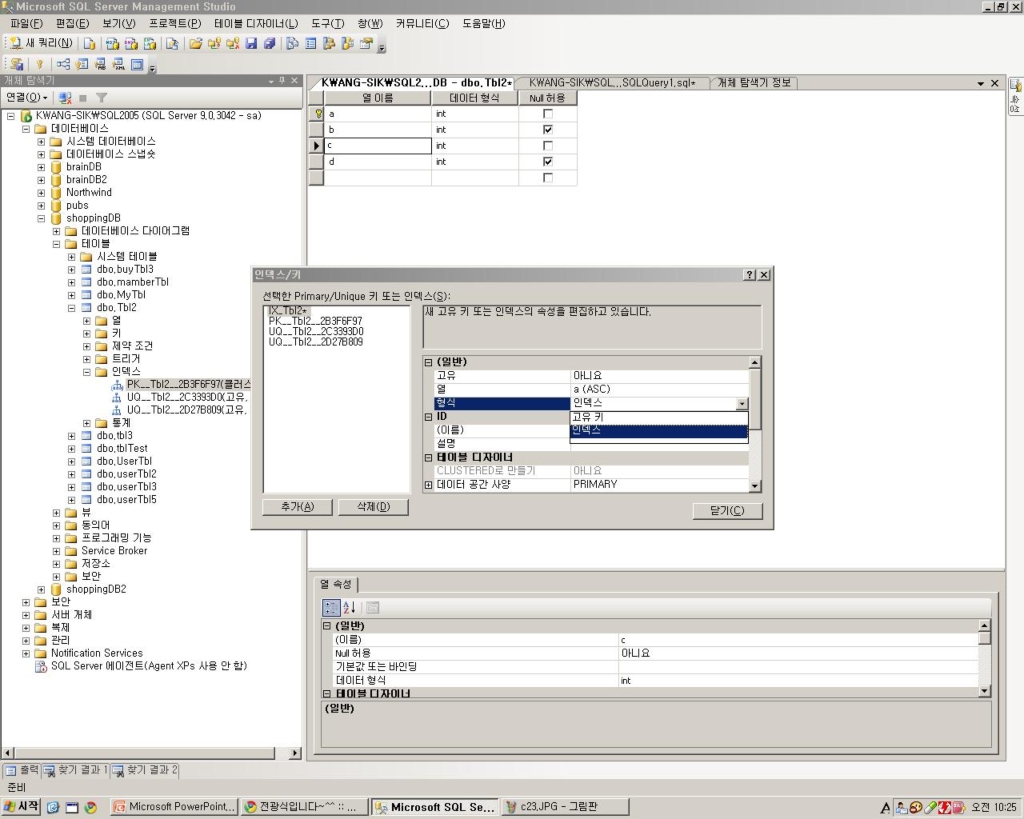1024x819 pixels.
Task: Toggle Null checkbox in the empty new row
Action: [x=548, y=178]
